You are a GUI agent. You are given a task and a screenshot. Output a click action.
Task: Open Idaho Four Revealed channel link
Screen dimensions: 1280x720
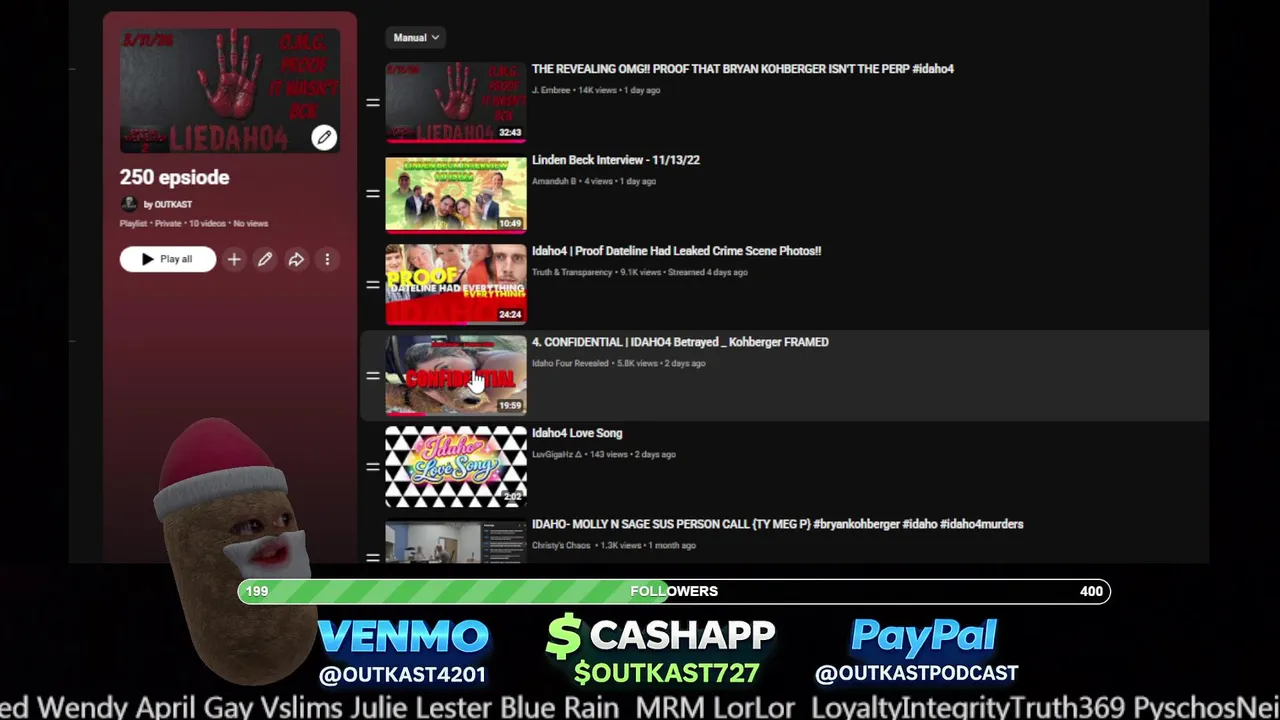(570, 363)
